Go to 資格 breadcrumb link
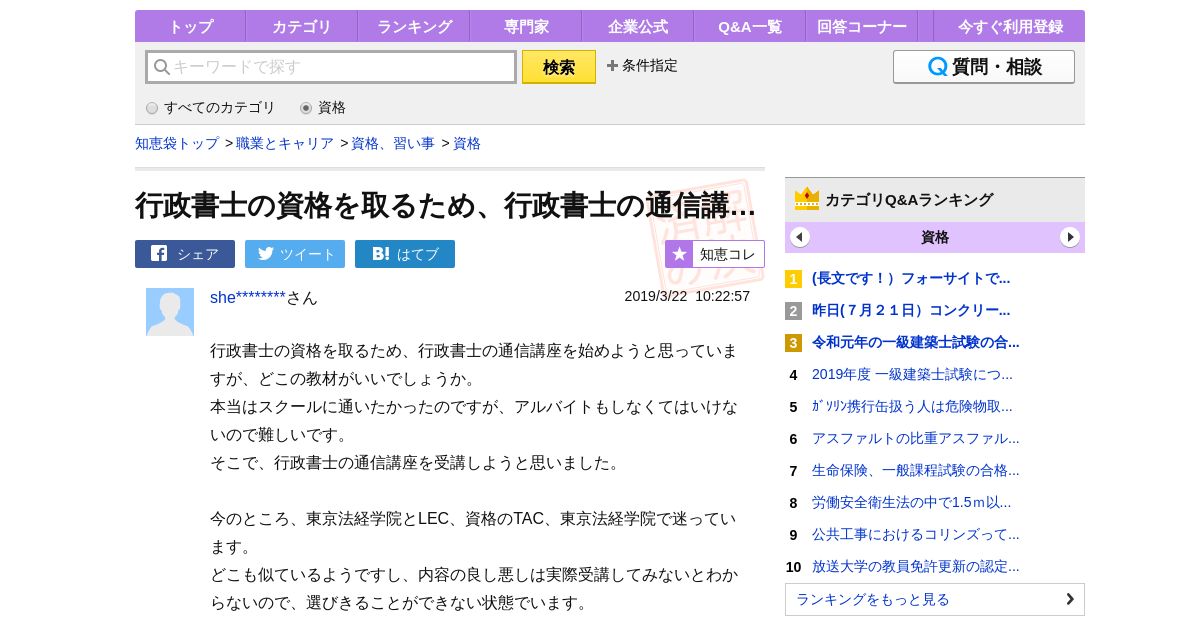Image resolution: width=1200 pixels, height=630 pixels. (467, 143)
